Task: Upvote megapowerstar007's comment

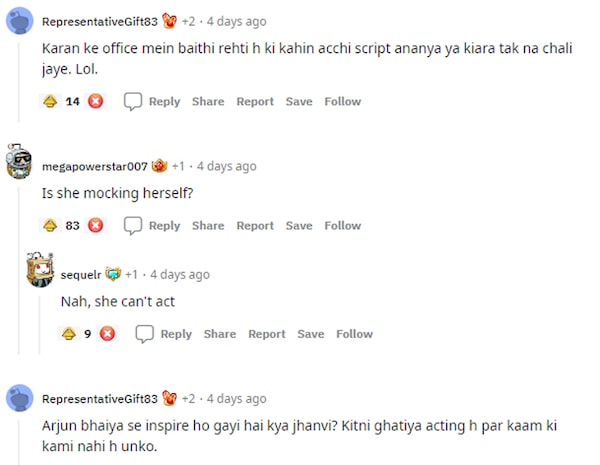Action: 50,225
